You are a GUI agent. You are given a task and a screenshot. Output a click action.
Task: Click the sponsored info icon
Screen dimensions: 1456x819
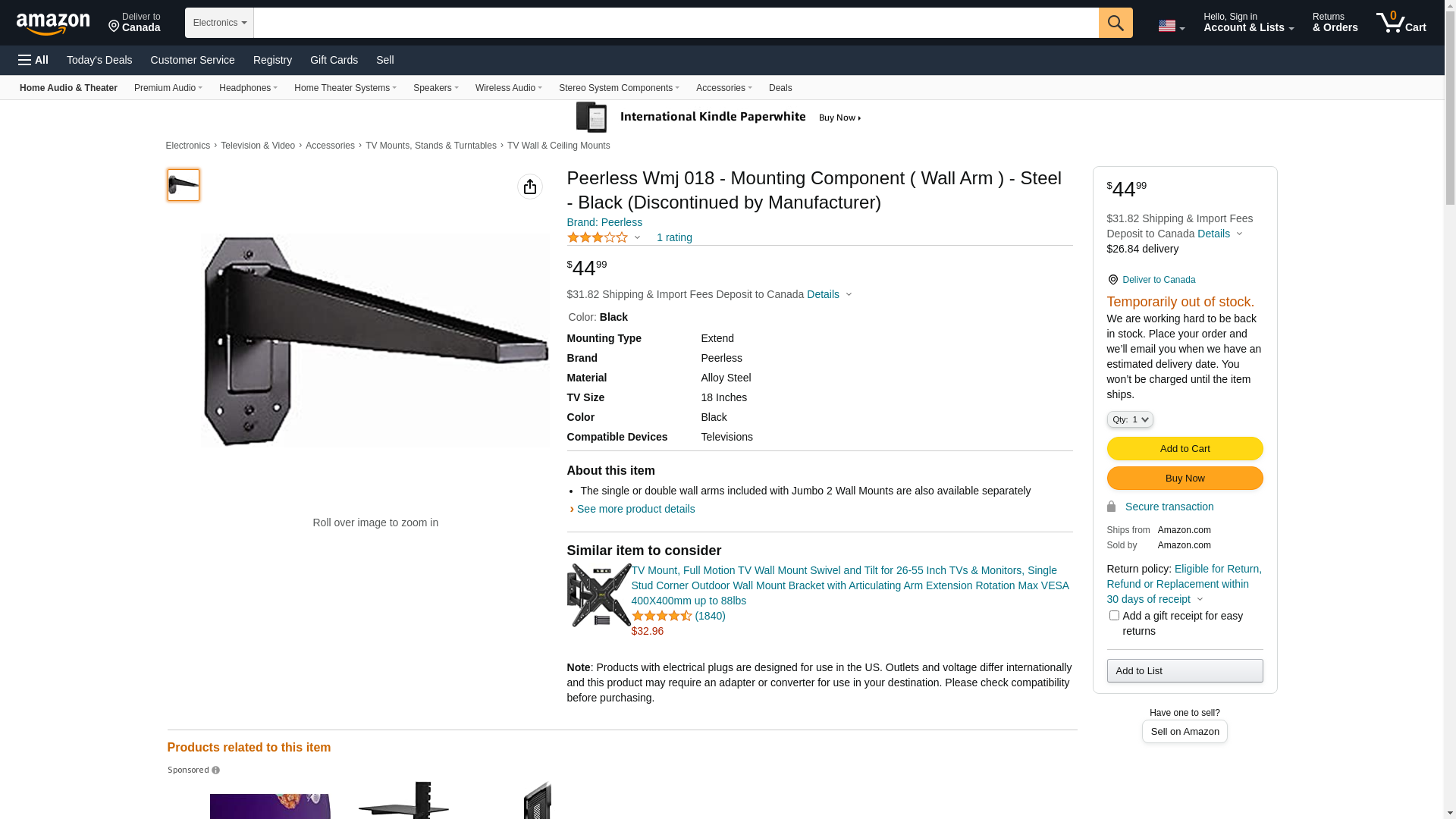click(215, 770)
